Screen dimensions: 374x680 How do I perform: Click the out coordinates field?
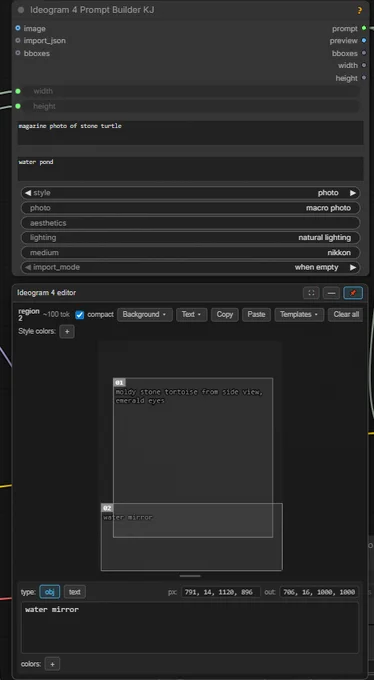pos(319,592)
